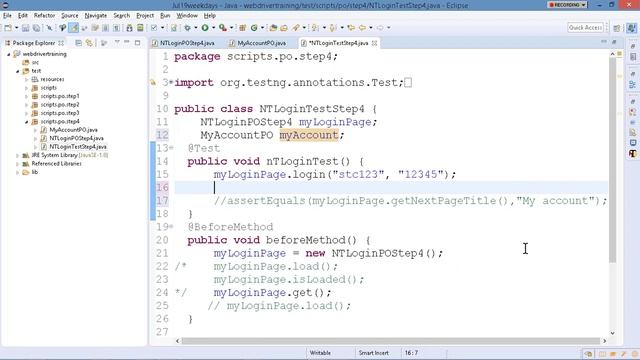Click the Quick Access search field

[585, 27]
